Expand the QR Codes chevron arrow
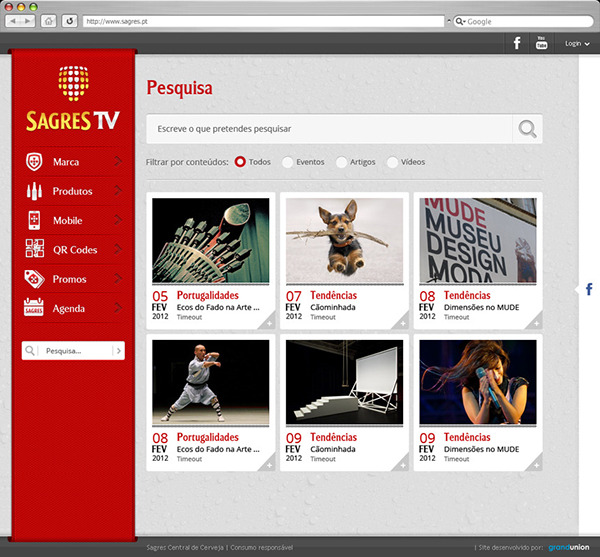The width and height of the screenshot is (600, 557). click(118, 249)
